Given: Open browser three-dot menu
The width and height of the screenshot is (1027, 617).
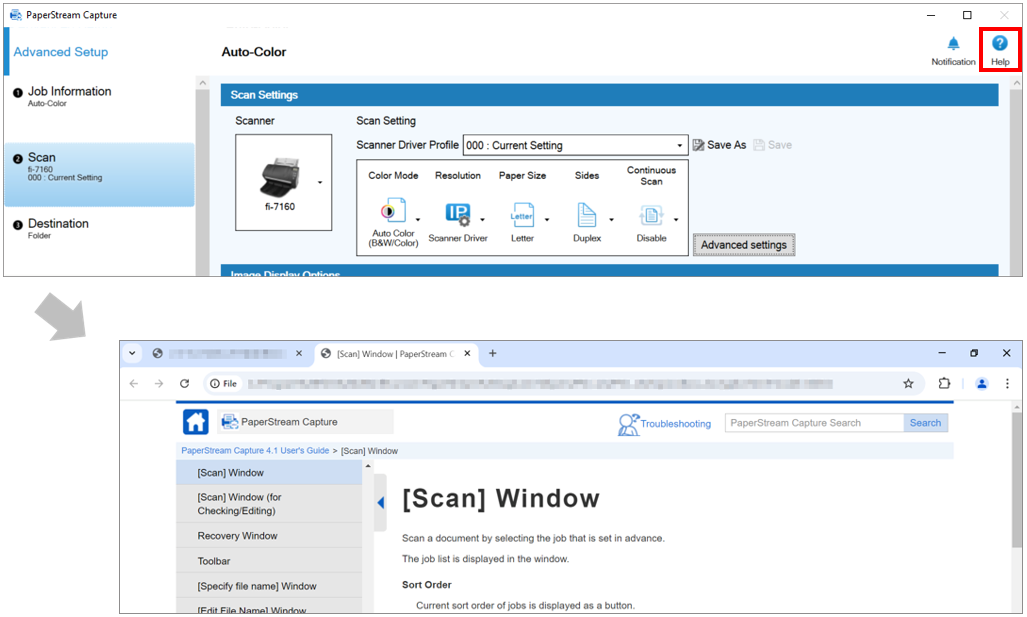Looking at the screenshot, I should pyautogui.click(x=1007, y=384).
